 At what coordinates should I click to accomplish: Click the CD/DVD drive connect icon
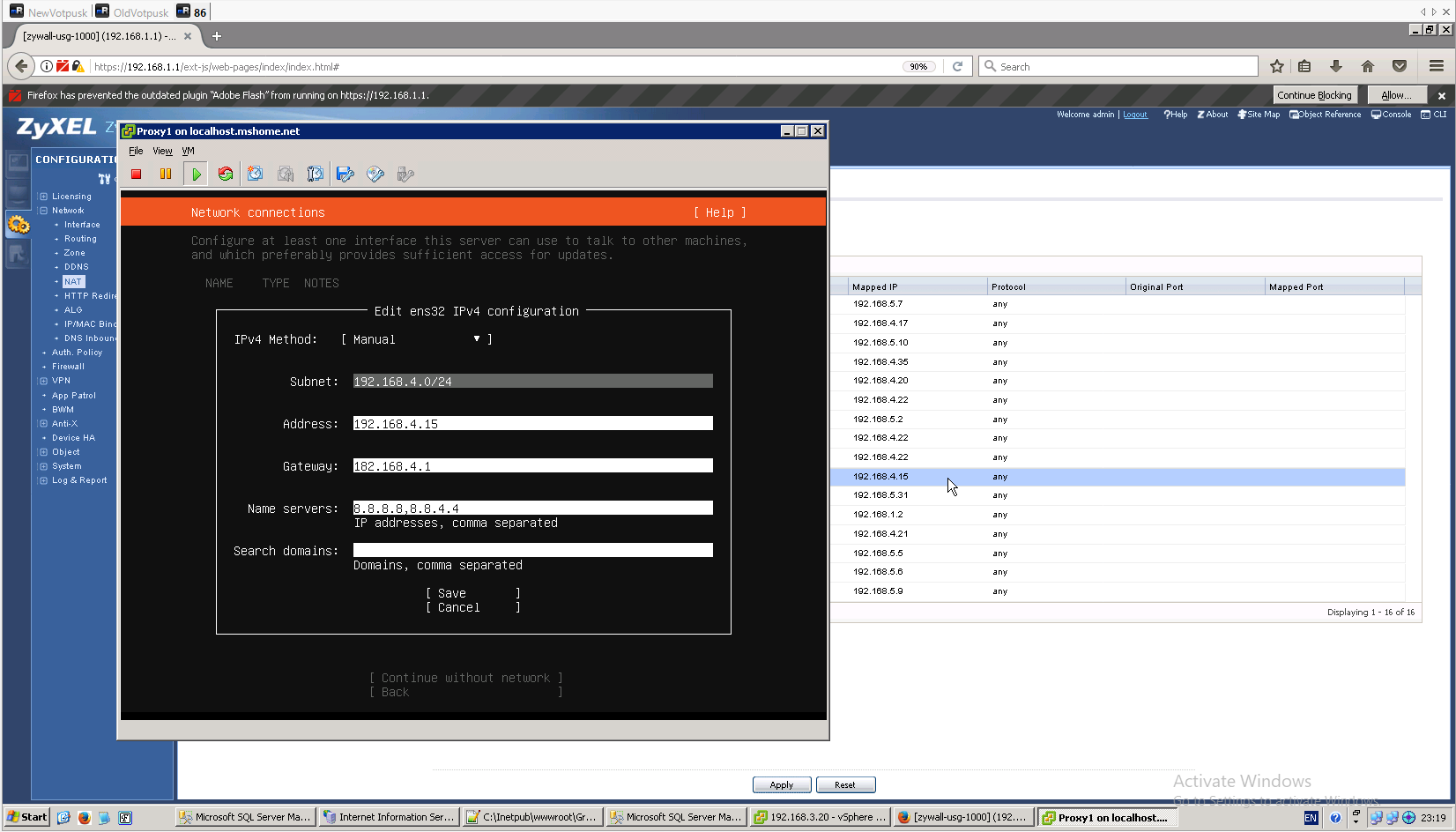click(375, 175)
